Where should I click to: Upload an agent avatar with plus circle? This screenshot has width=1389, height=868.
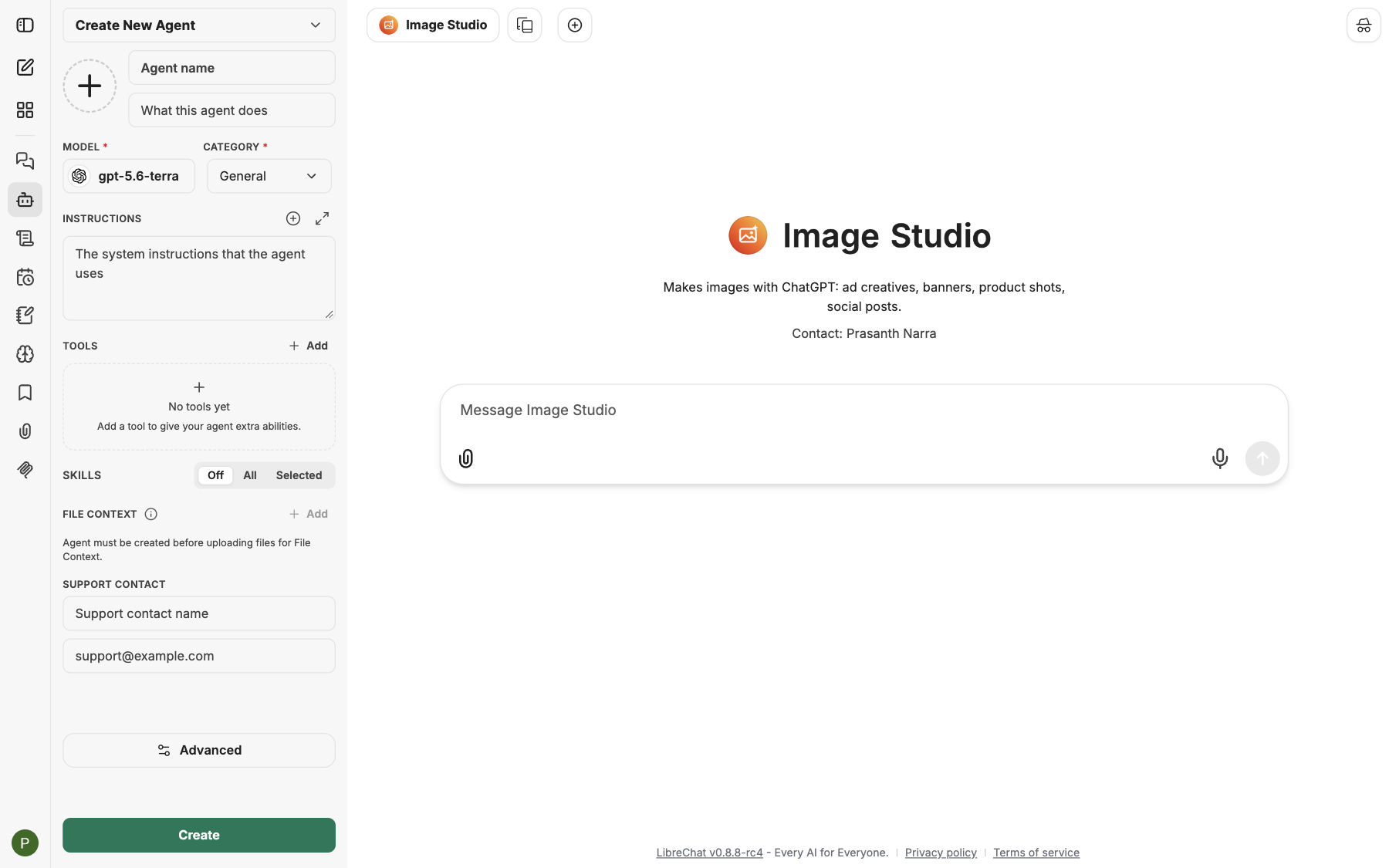point(90,86)
